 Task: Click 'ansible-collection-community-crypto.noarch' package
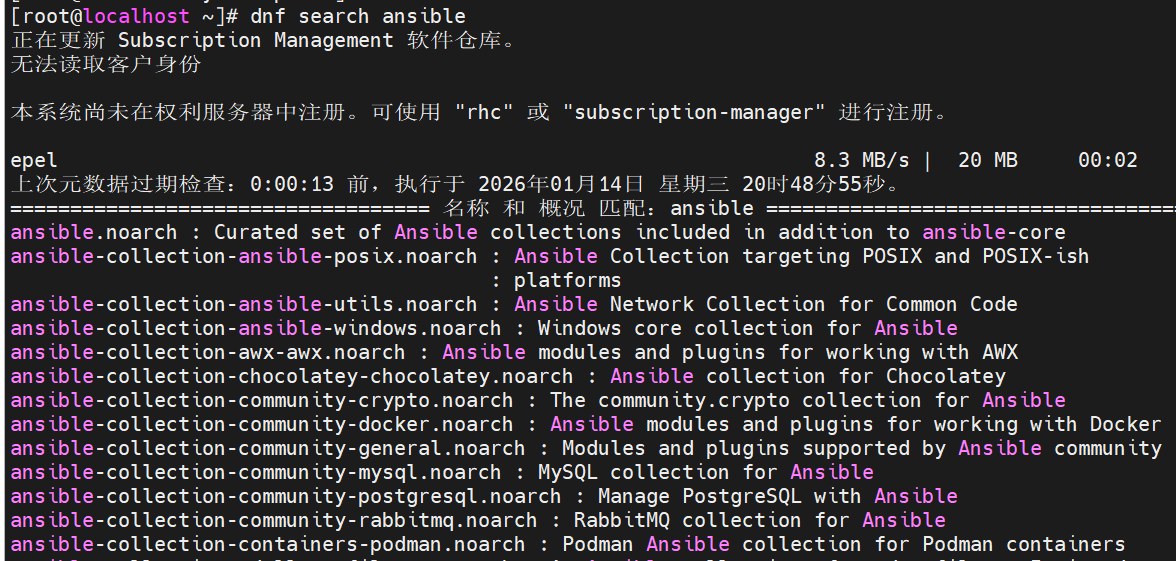[262, 400]
